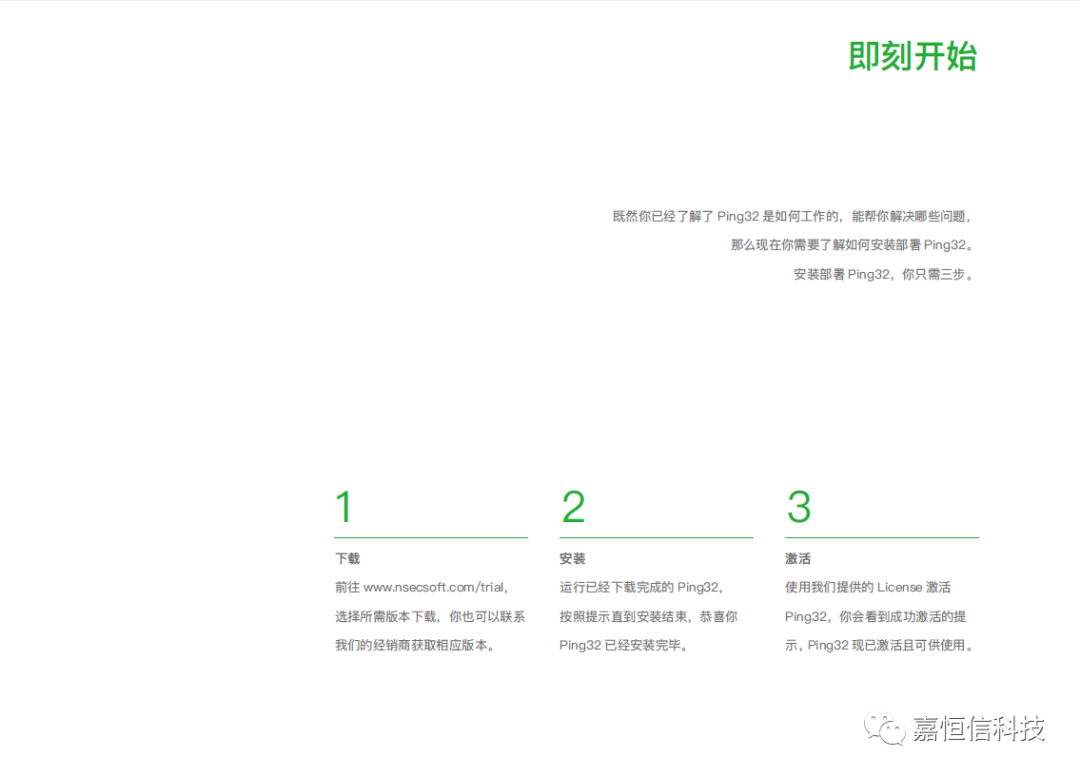Click the line 运行已经下载完成的 Ping32
Viewport: 1080px width, 776px height.
[x=641, y=587]
